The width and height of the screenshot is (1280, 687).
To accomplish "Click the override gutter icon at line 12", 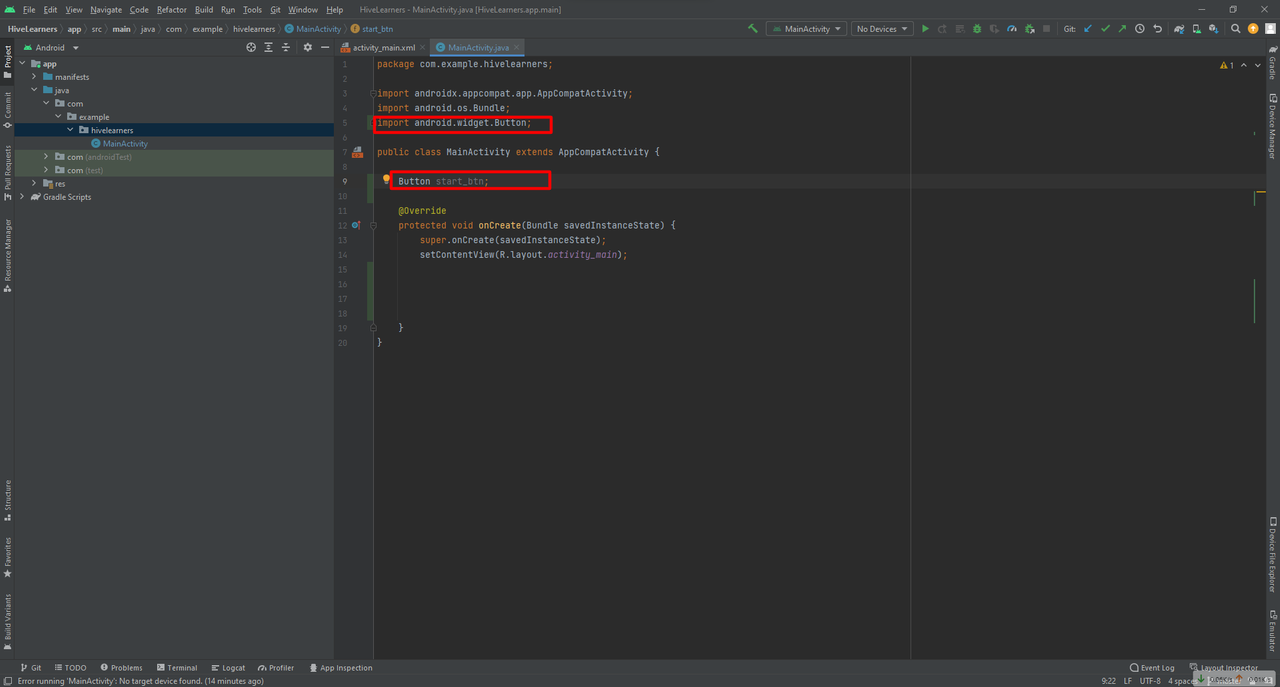I will 356,225.
